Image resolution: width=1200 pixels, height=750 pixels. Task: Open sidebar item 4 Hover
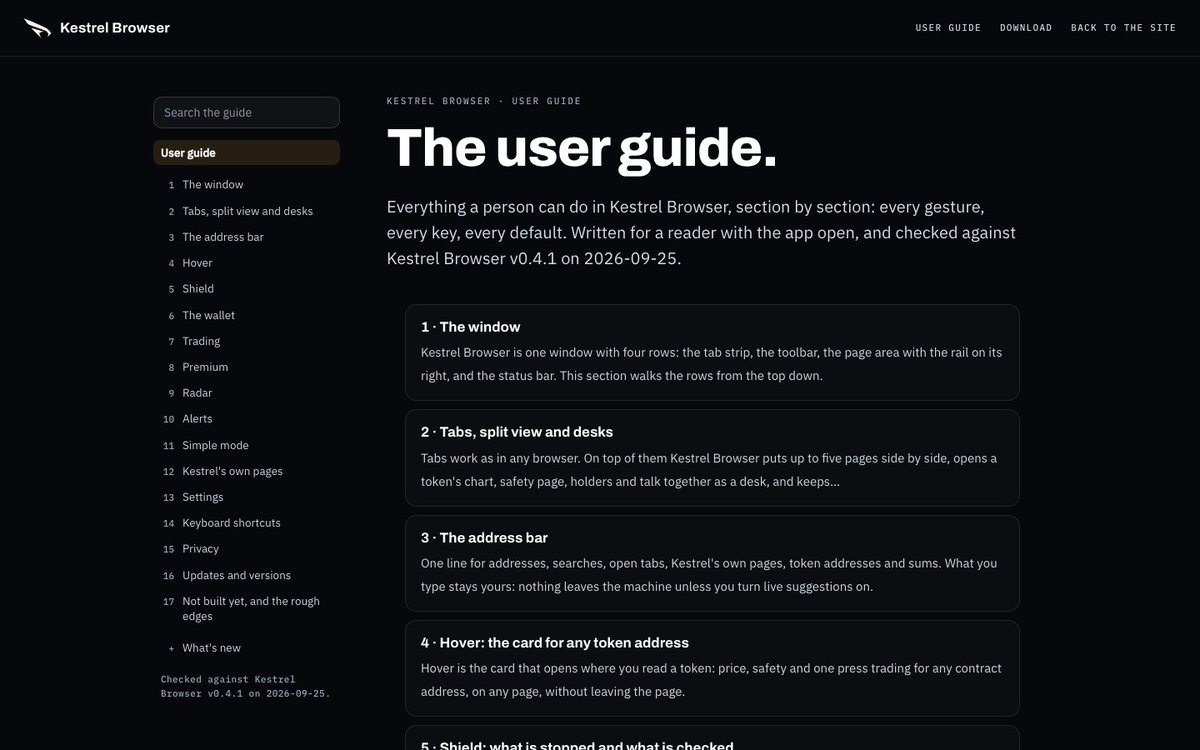pyautogui.click(x=246, y=263)
